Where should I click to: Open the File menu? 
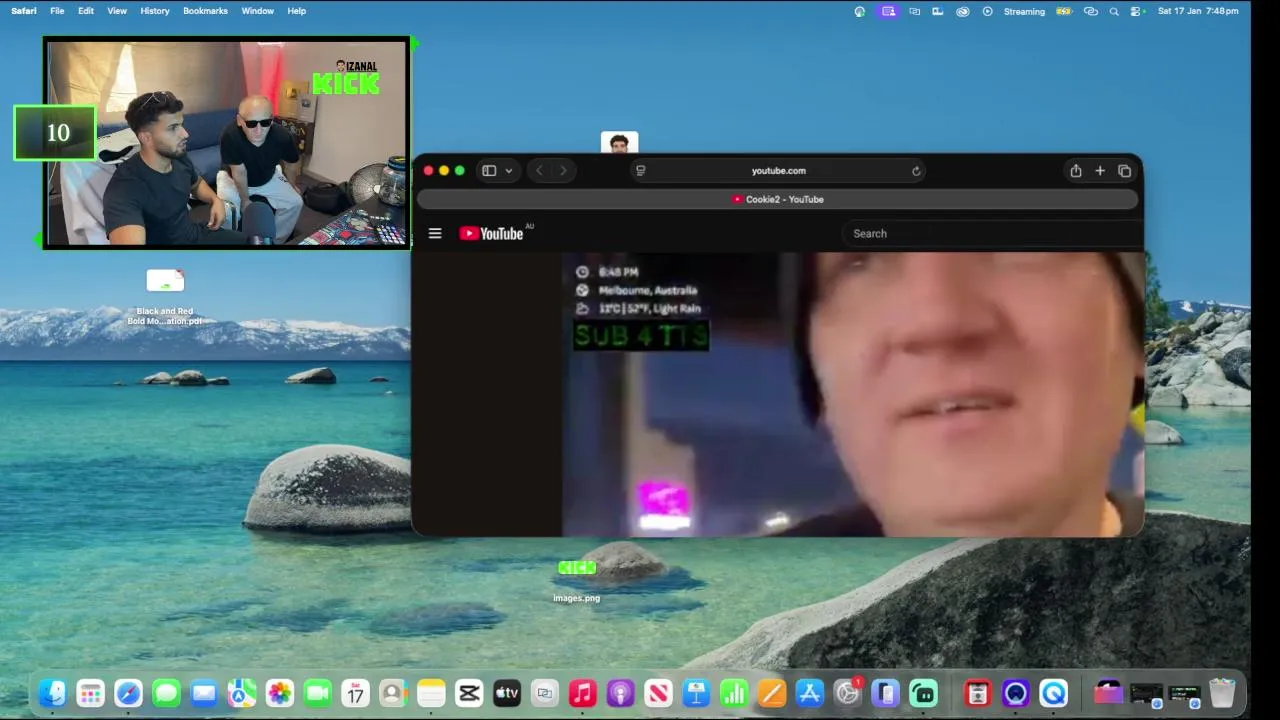click(x=57, y=11)
